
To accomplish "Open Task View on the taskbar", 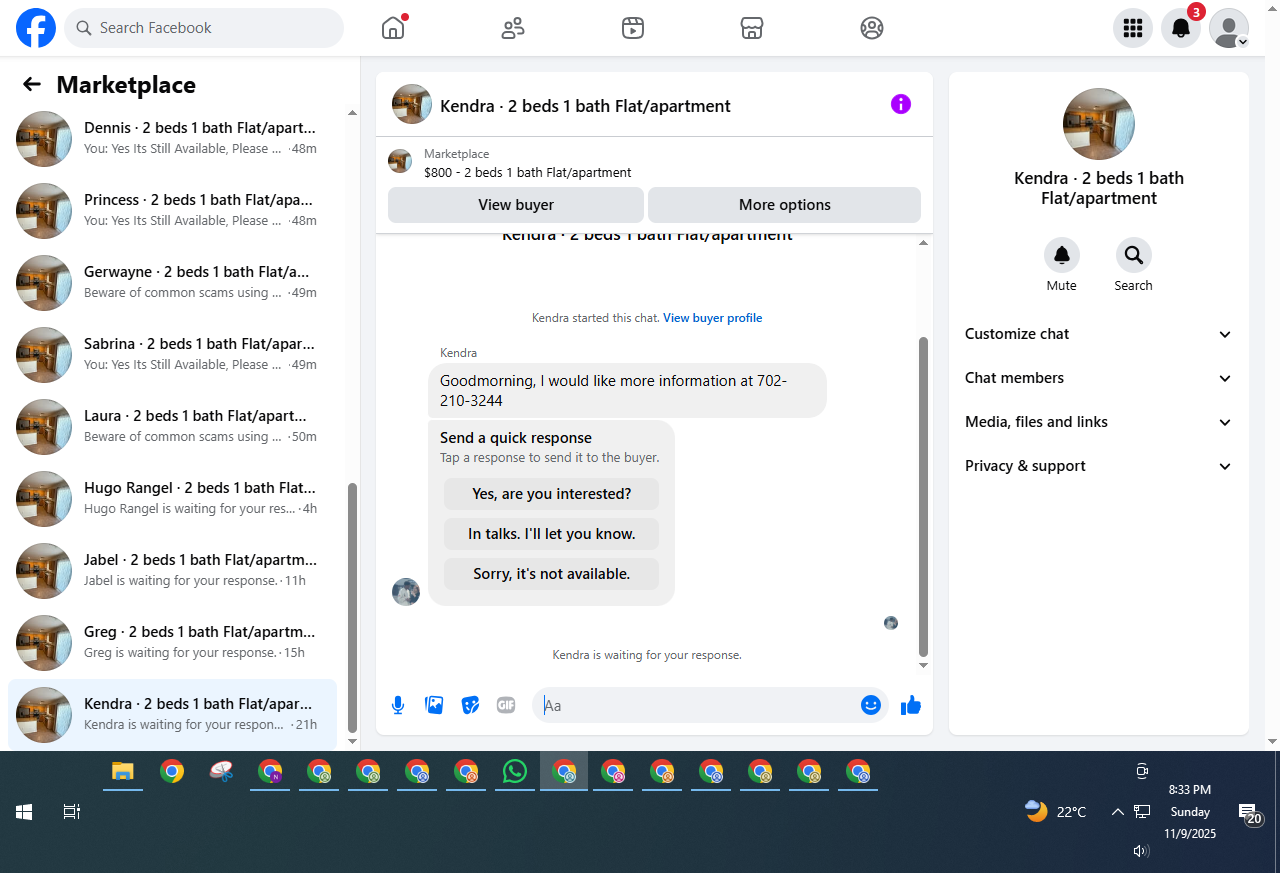I will pyautogui.click(x=72, y=812).
